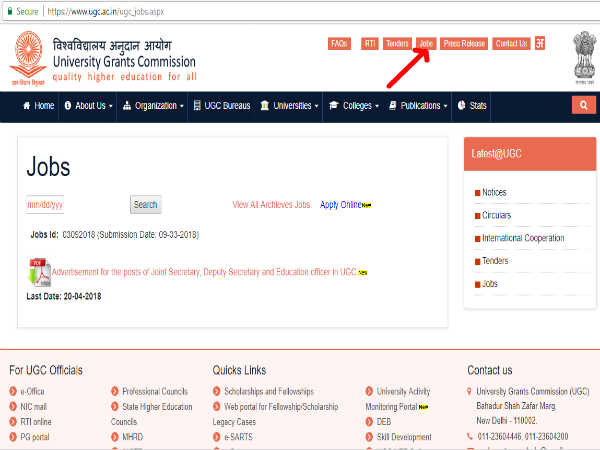
Task: Open Scholarships and Fellowships footer link
Action: (269, 391)
